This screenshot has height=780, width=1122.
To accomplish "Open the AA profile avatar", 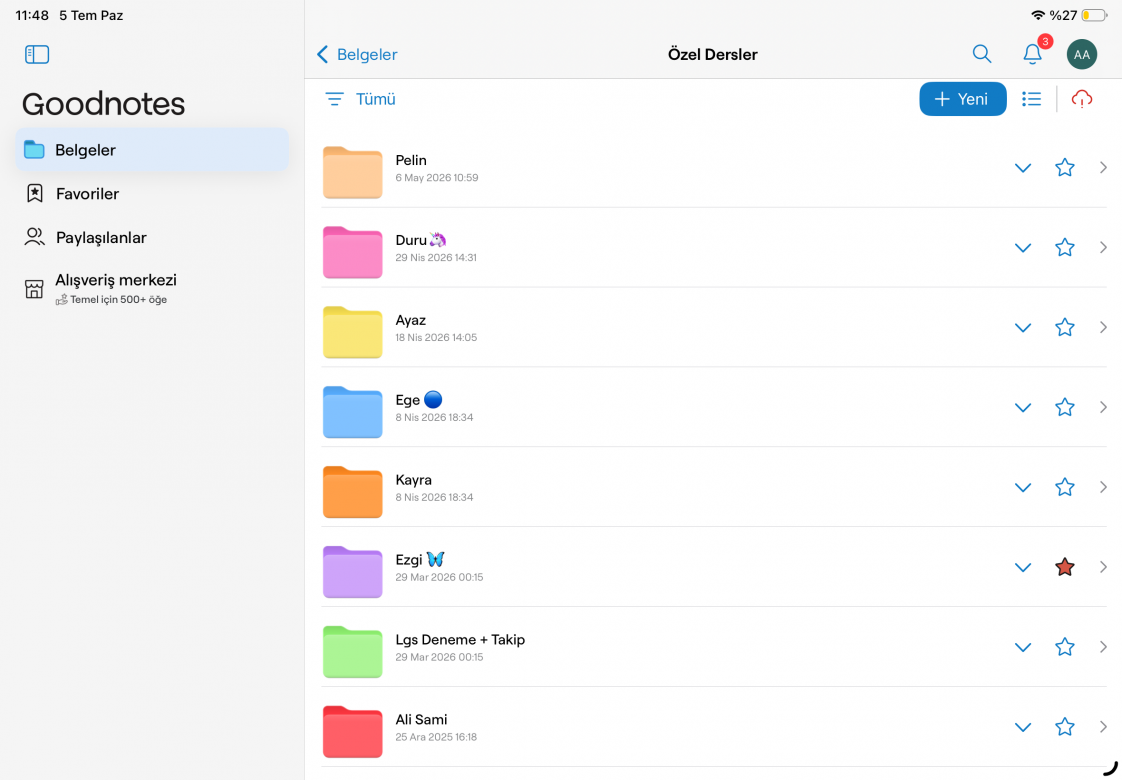I will (1081, 54).
